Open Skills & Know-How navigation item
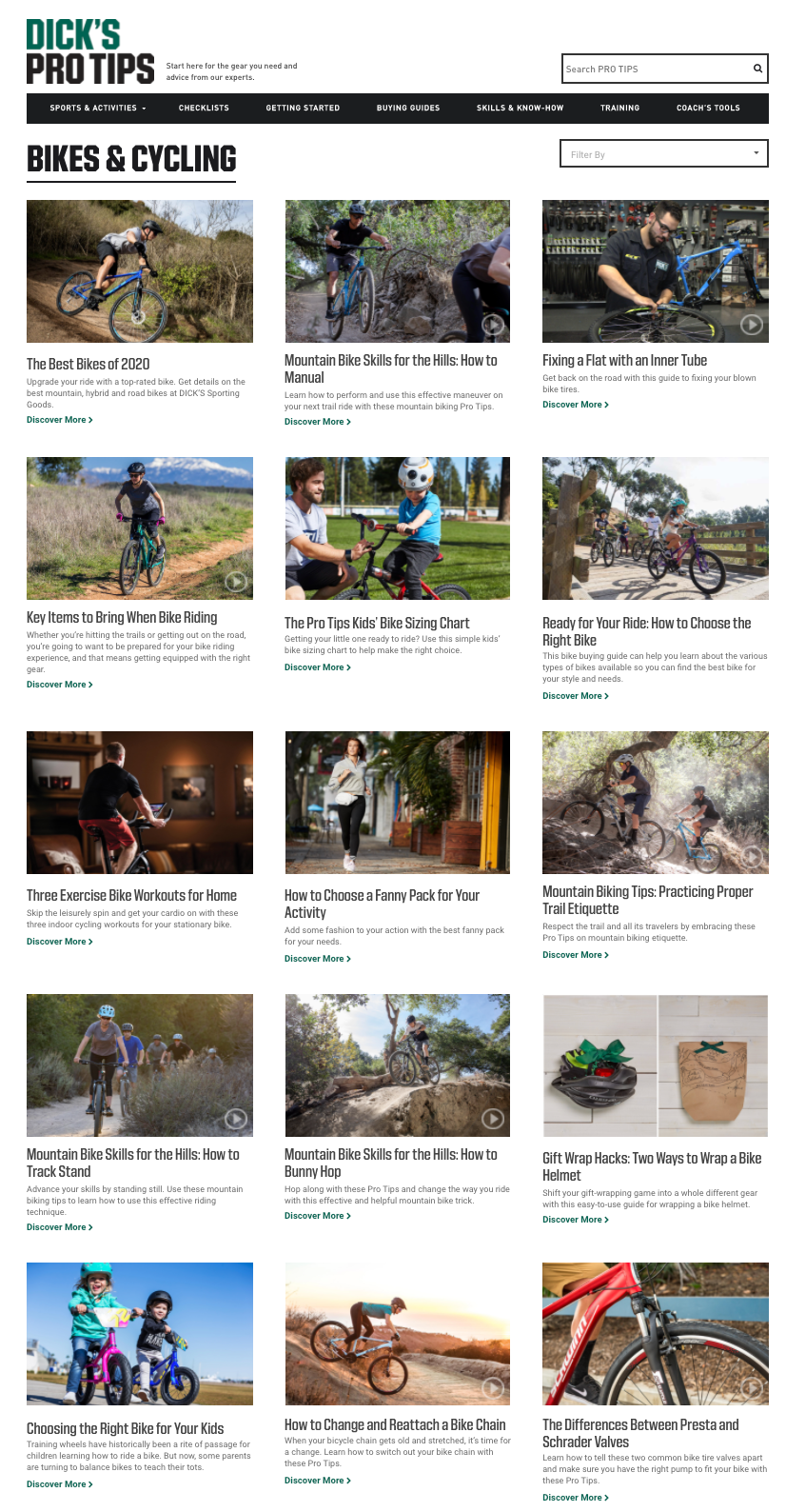 pyautogui.click(x=520, y=108)
